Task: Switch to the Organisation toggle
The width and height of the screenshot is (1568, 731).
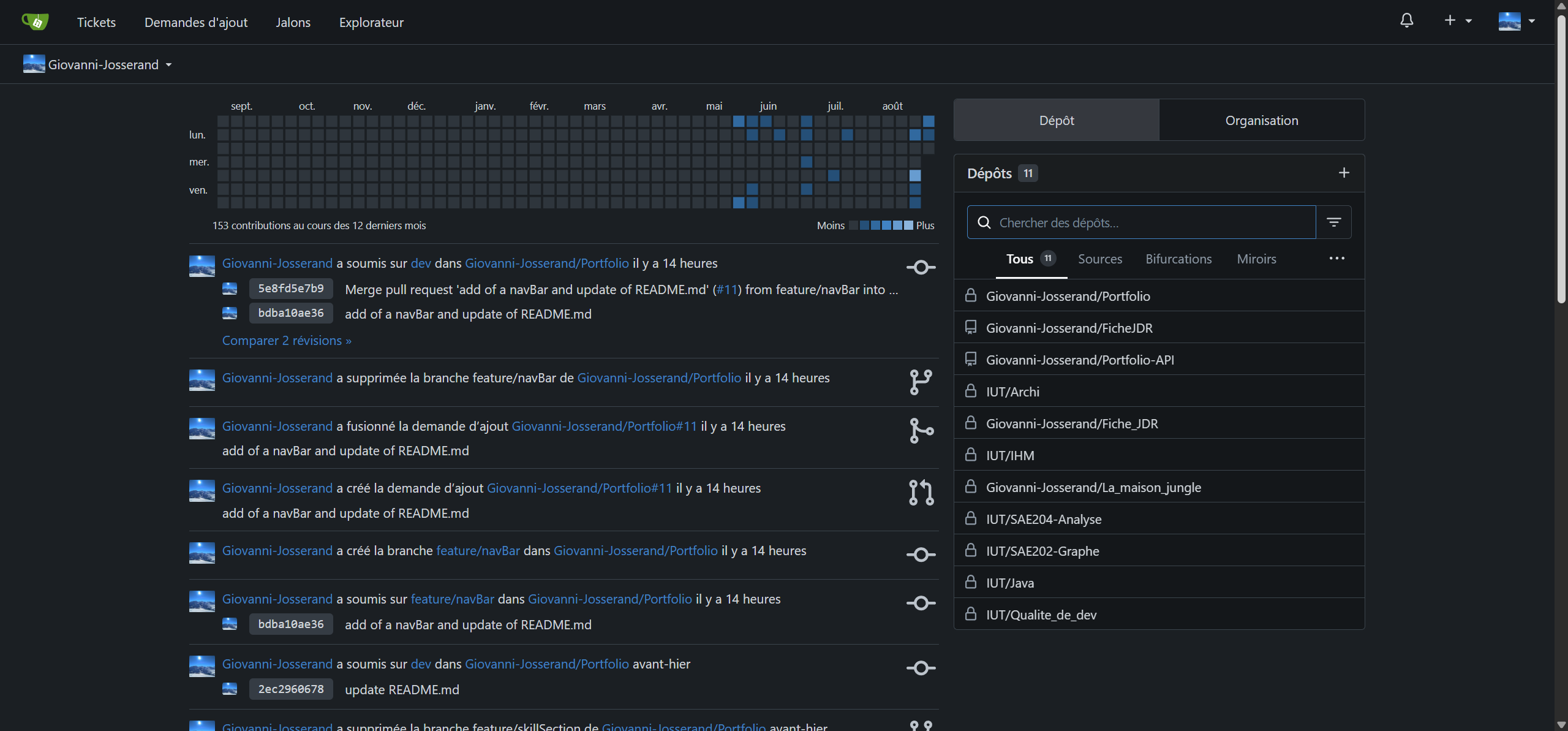Action: pos(1261,120)
